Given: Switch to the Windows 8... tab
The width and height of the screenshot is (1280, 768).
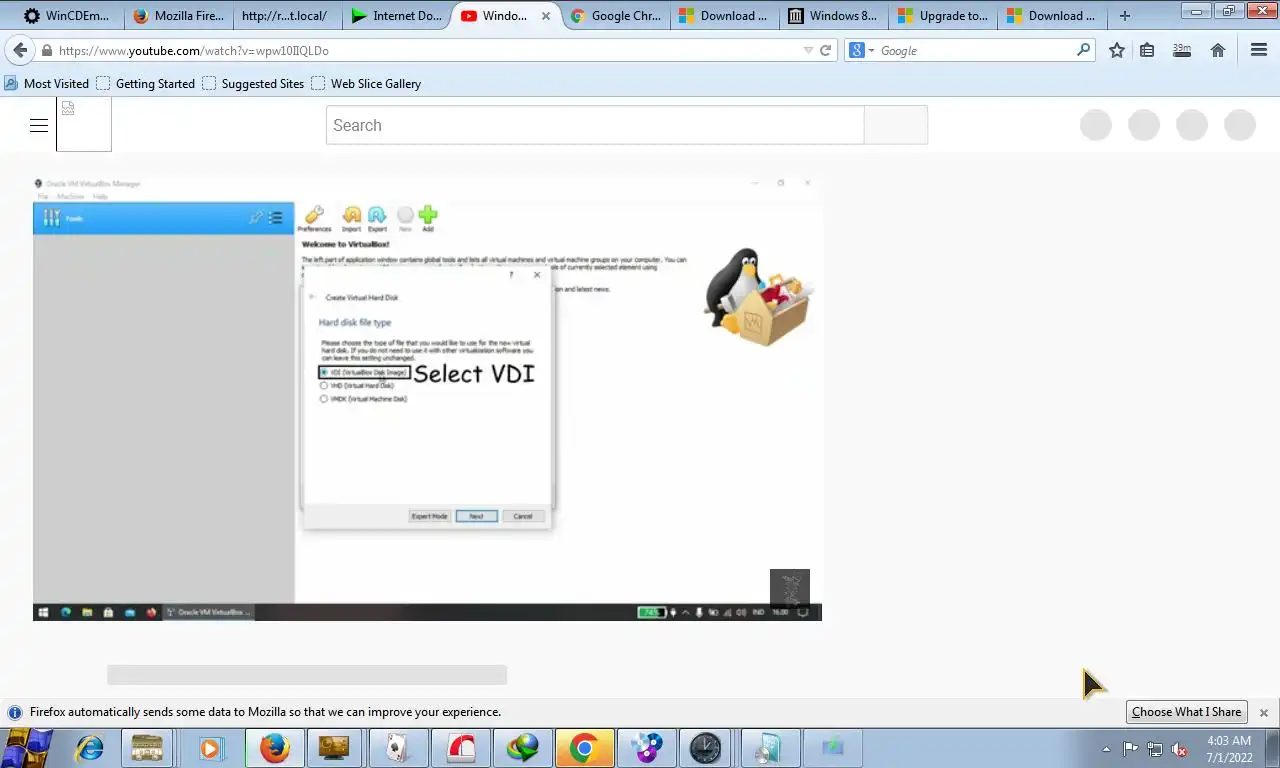Looking at the screenshot, I should click(x=833, y=16).
